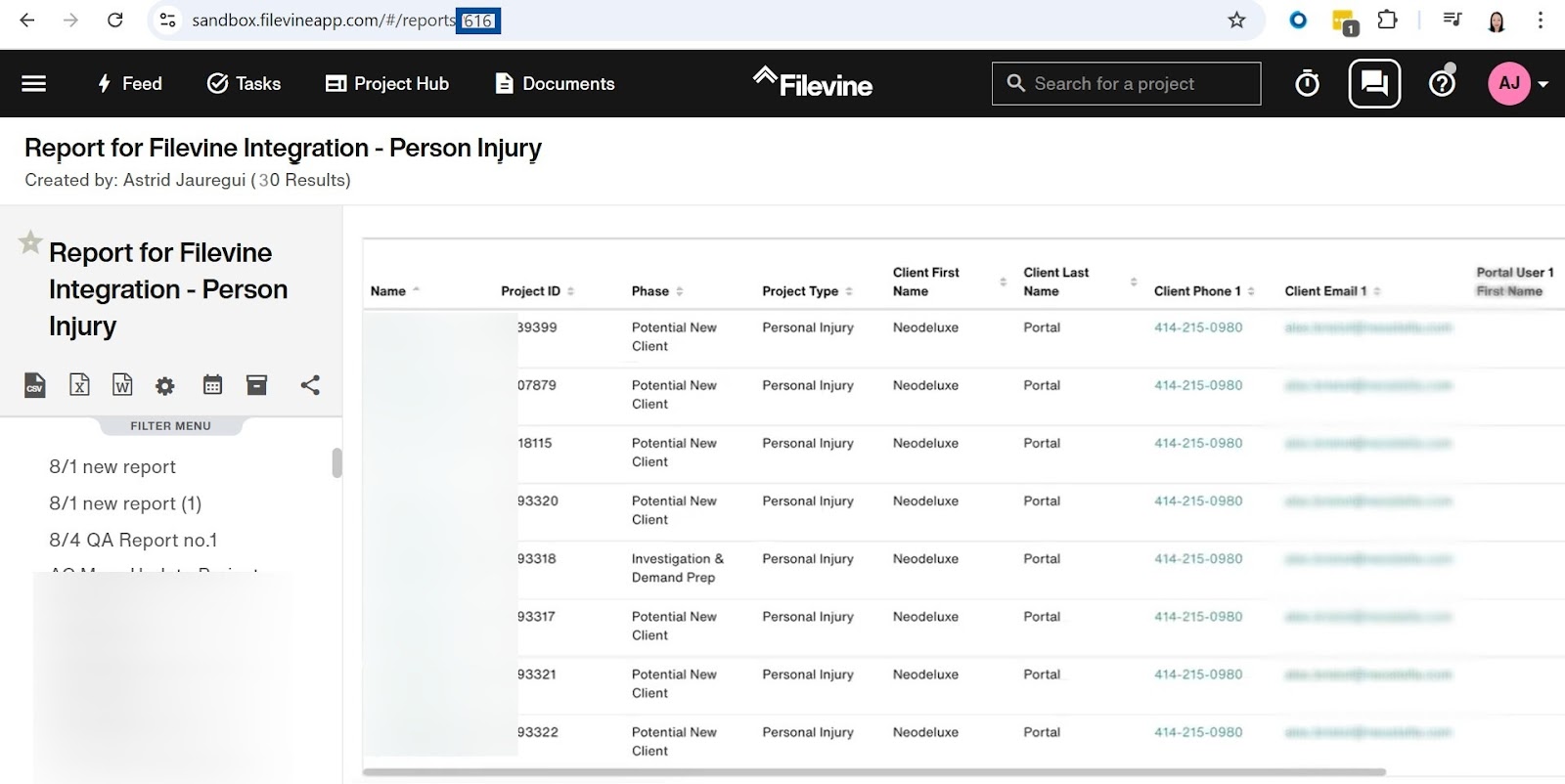Click phone number in row 93322
The width and height of the screenshot is (1565, 784).
coord(1198,732)
